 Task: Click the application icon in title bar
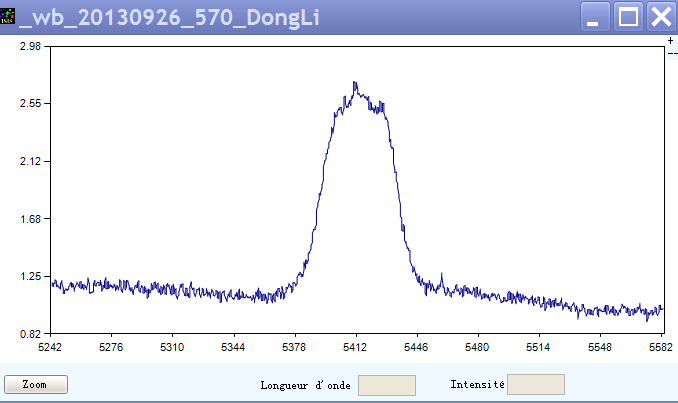coord(9,17)
